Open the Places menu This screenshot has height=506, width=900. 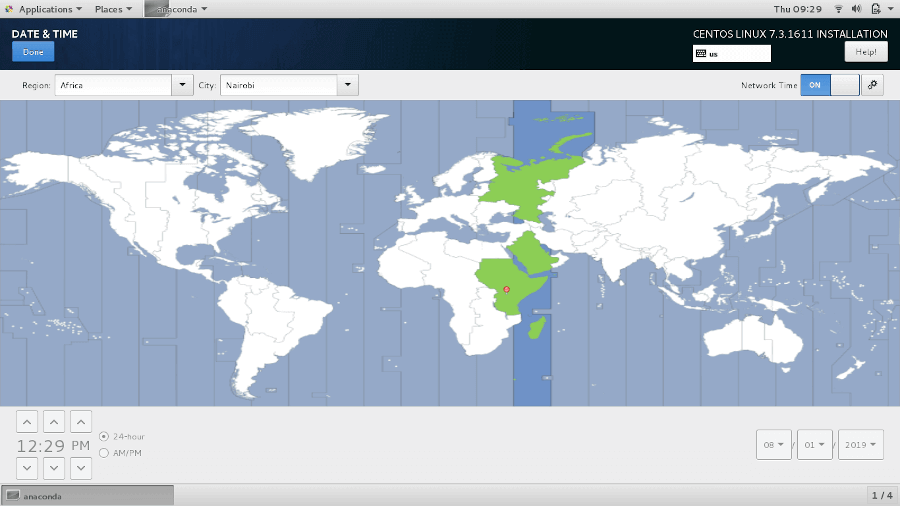pyautogui.click(x=113, y=9)
